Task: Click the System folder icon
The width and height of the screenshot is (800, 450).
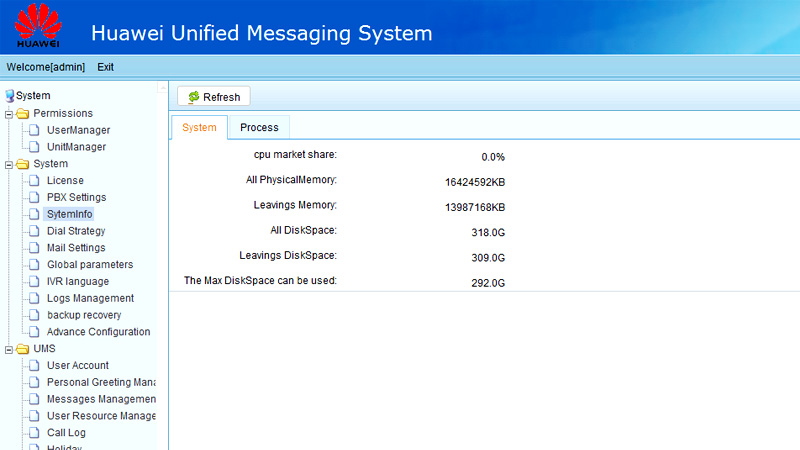Action: (22, 164)
